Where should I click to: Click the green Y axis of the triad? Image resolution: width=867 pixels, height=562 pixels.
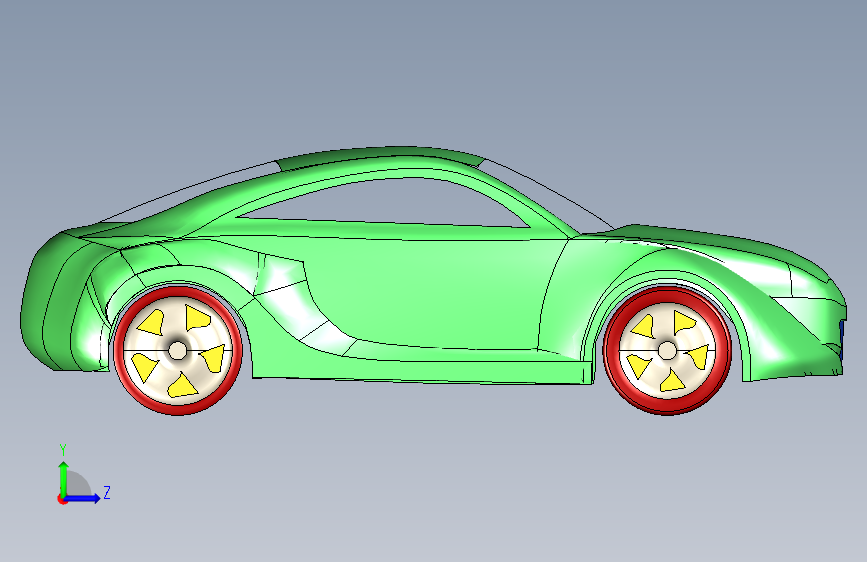(64, 479)
